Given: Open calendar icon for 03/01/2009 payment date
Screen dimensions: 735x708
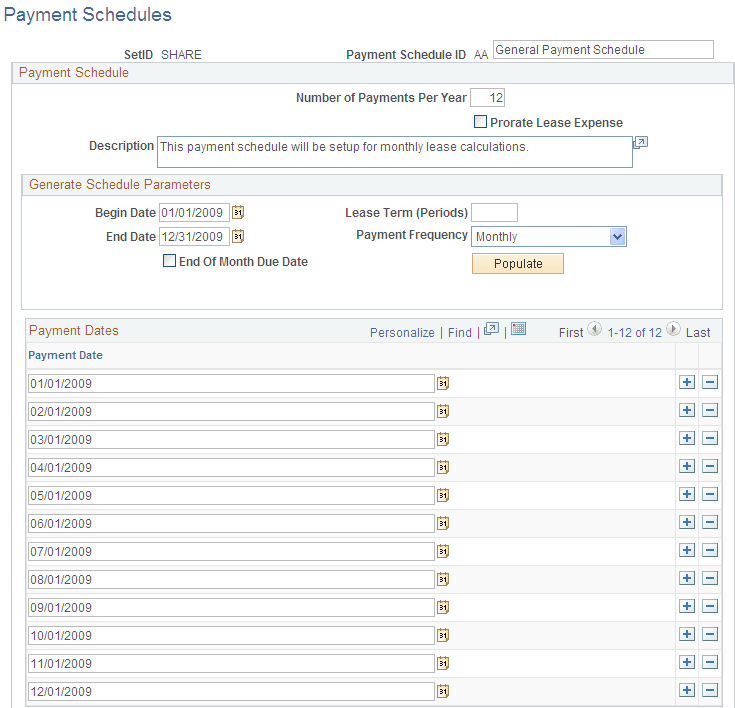Looking at the screenshot, I should coord(443,439).
